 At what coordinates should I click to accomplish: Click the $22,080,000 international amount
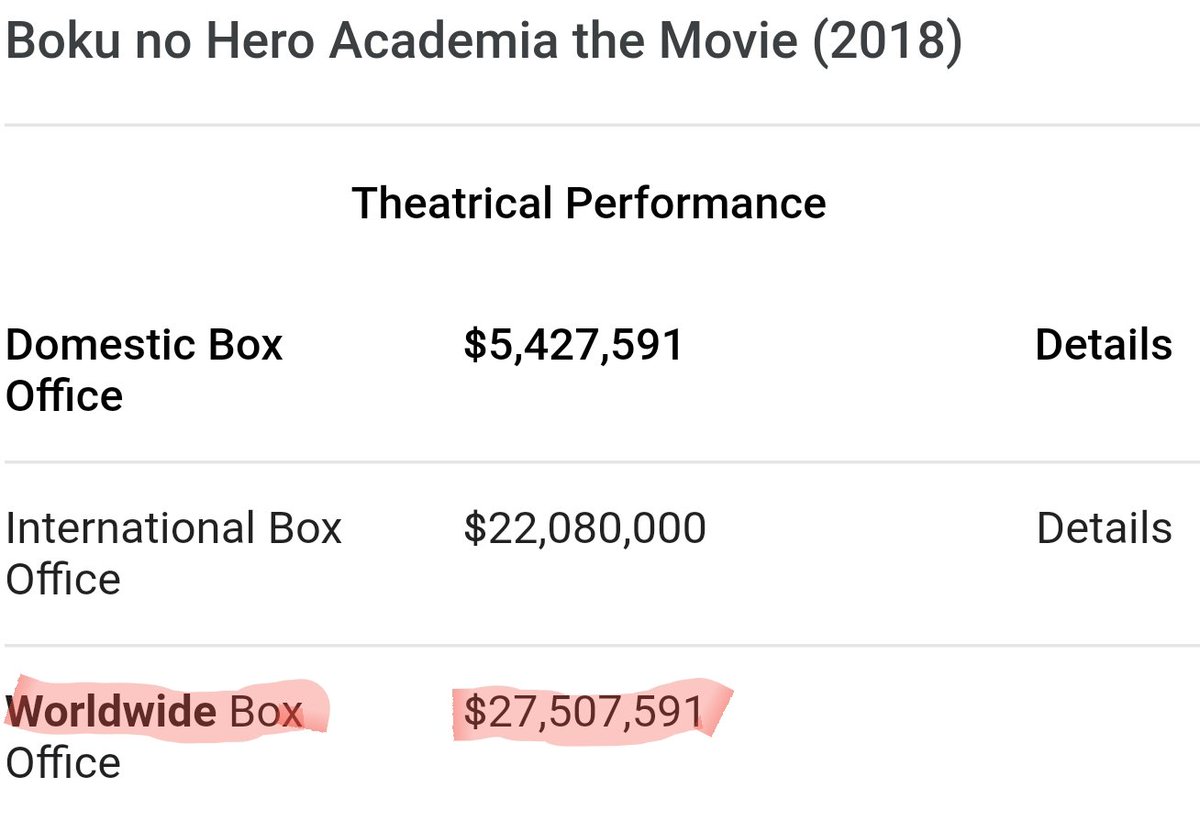(x=585, y=529)
